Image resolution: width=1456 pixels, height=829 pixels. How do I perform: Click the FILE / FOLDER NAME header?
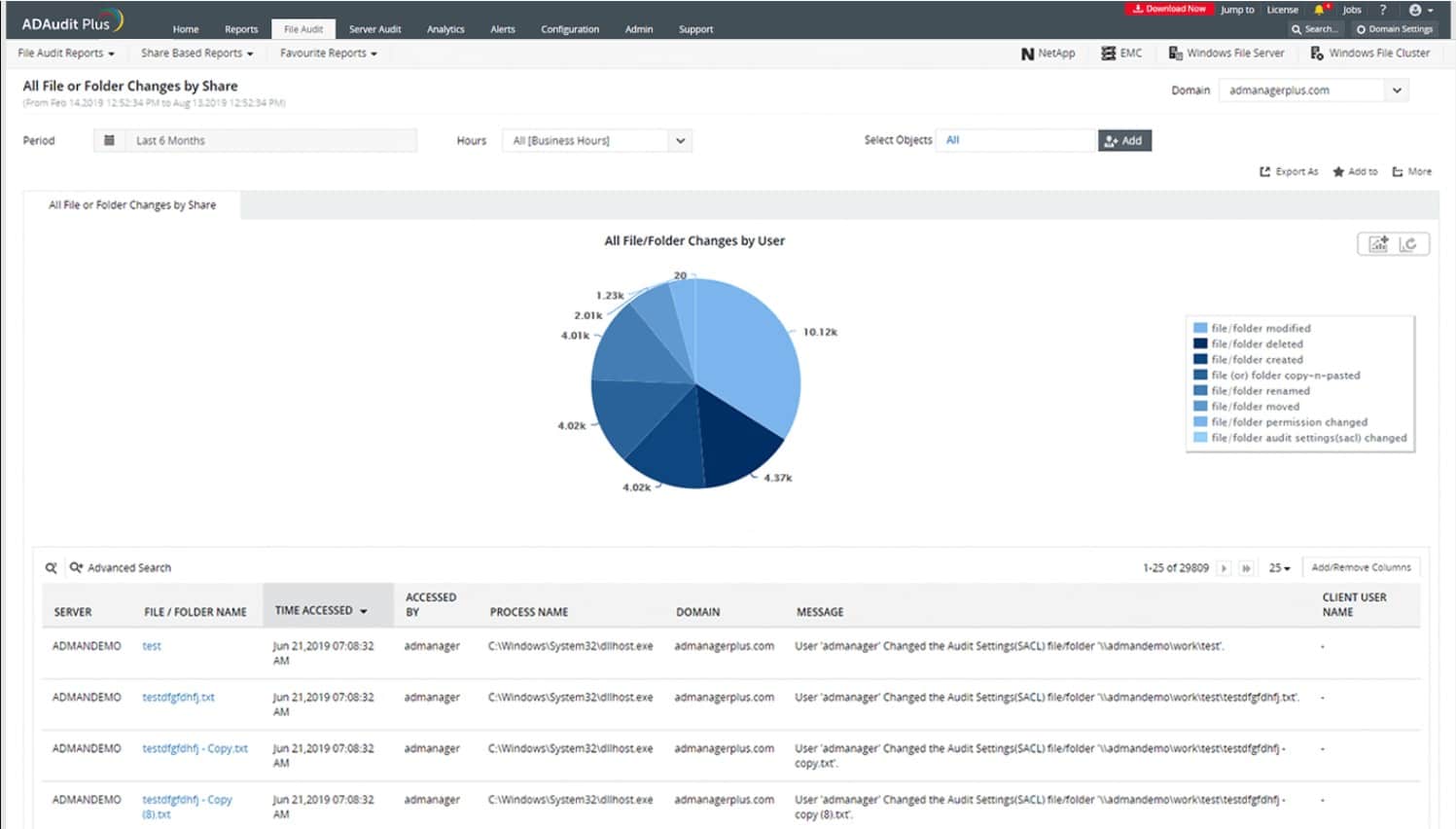click(x=195, y=612)
